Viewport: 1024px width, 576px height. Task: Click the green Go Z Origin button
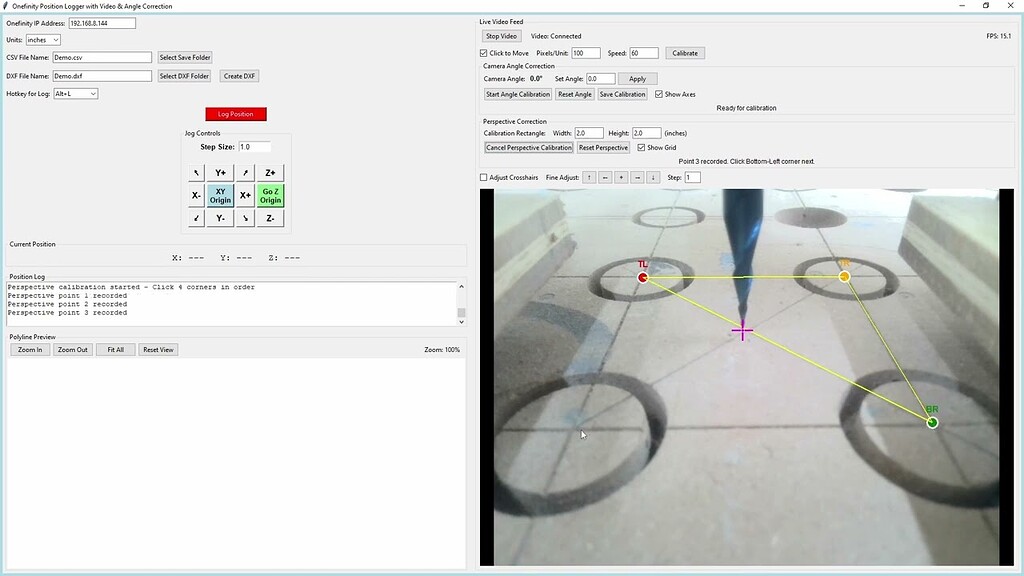269,195
